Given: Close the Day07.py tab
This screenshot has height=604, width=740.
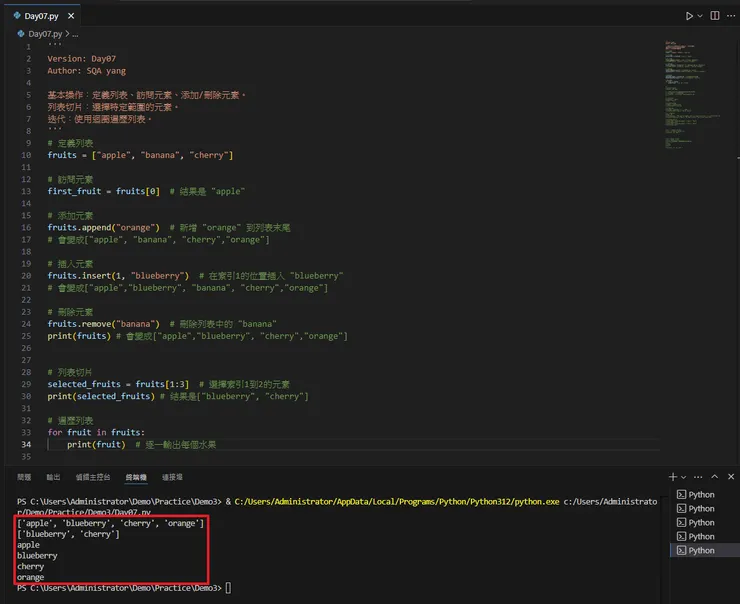Looking at the screenshot, I should coord(71,16).
